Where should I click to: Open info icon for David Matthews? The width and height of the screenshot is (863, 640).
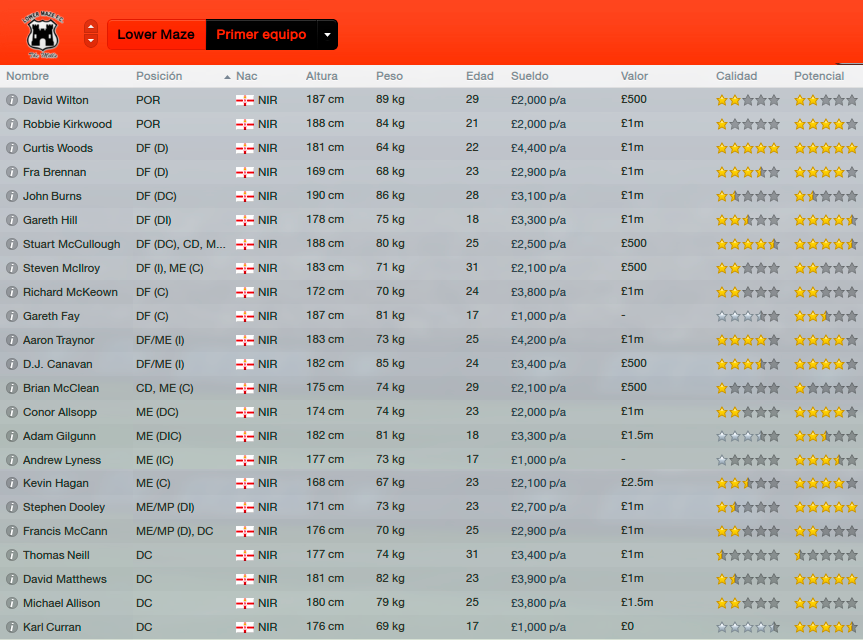(x=12, y=579)
